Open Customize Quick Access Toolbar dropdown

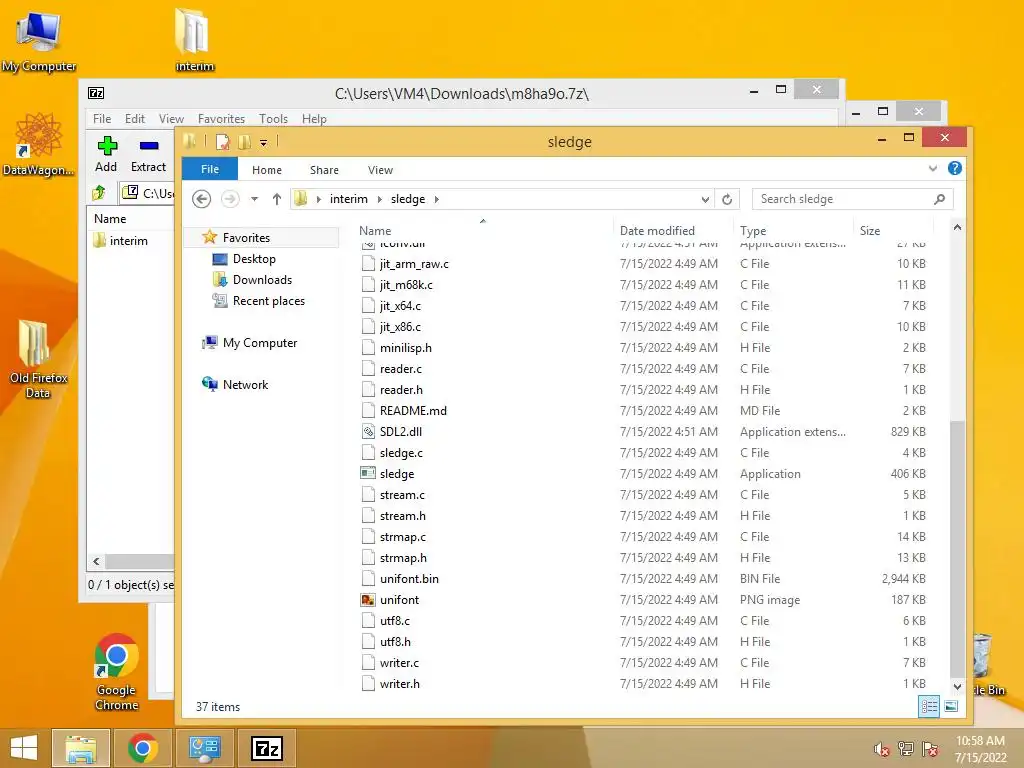pos(263,143)
